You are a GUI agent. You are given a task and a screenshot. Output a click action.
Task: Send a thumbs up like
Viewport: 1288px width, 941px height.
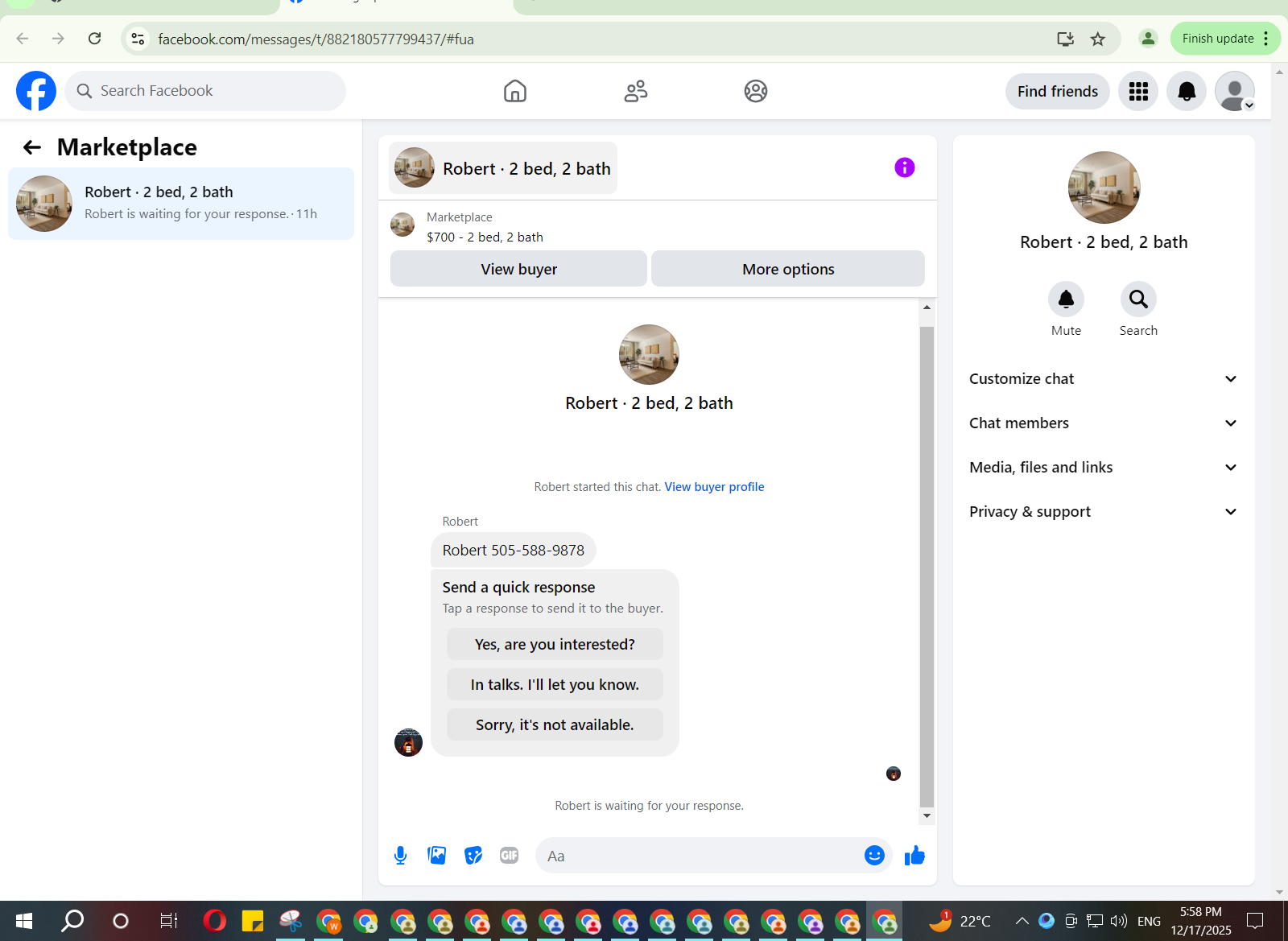pos(914,856)
